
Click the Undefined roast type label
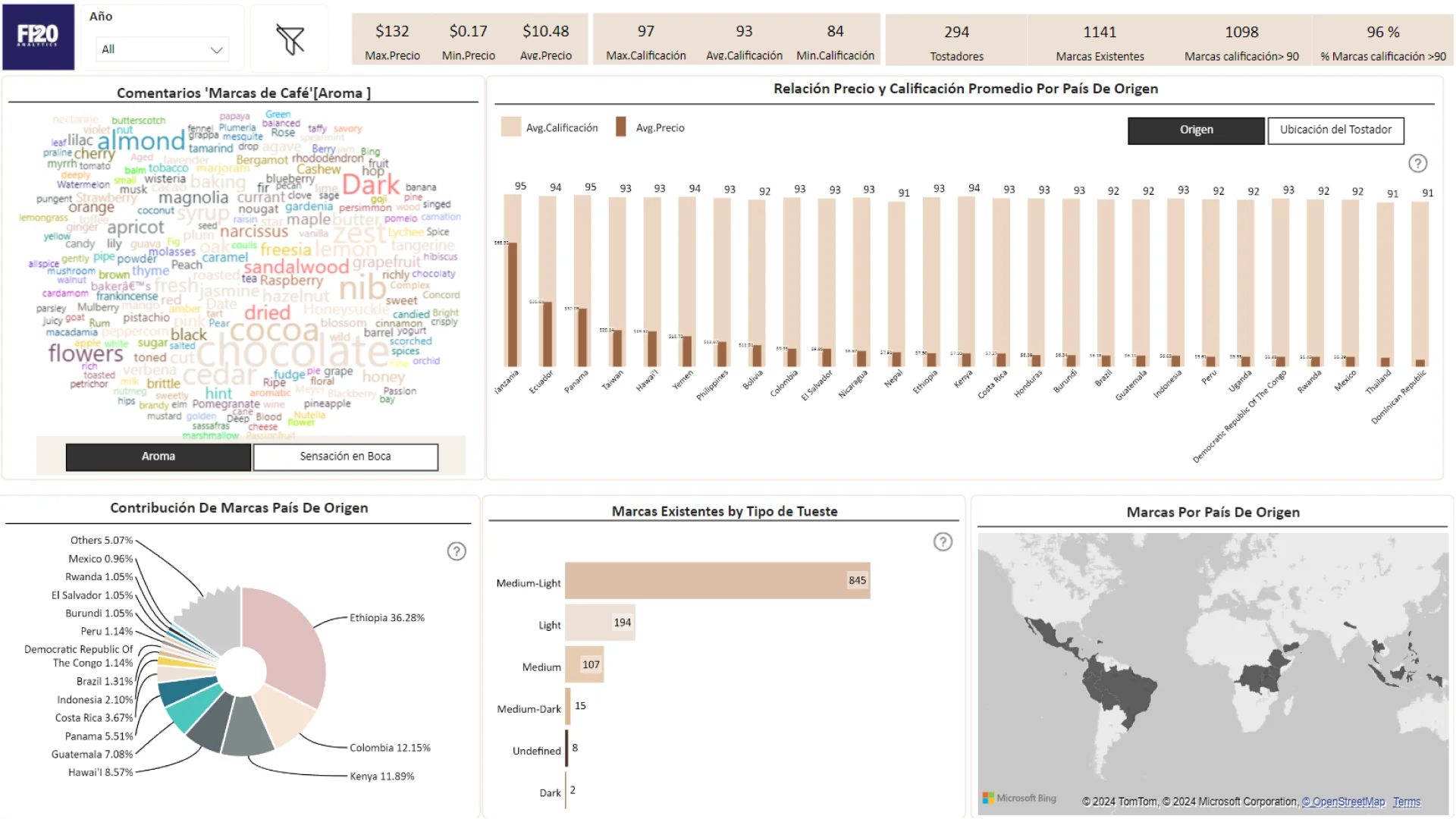(x=537, y=751)
